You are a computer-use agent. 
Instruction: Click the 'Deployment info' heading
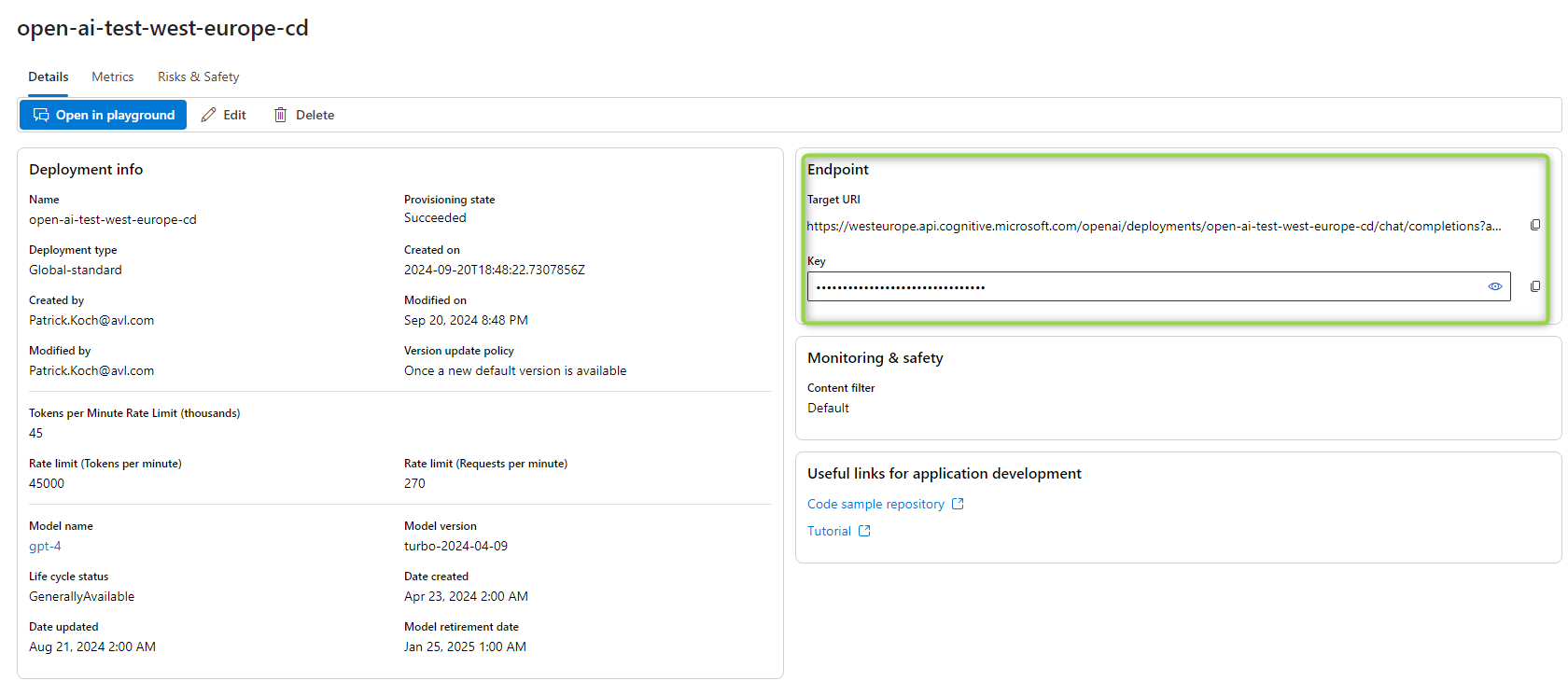(86, 169)
